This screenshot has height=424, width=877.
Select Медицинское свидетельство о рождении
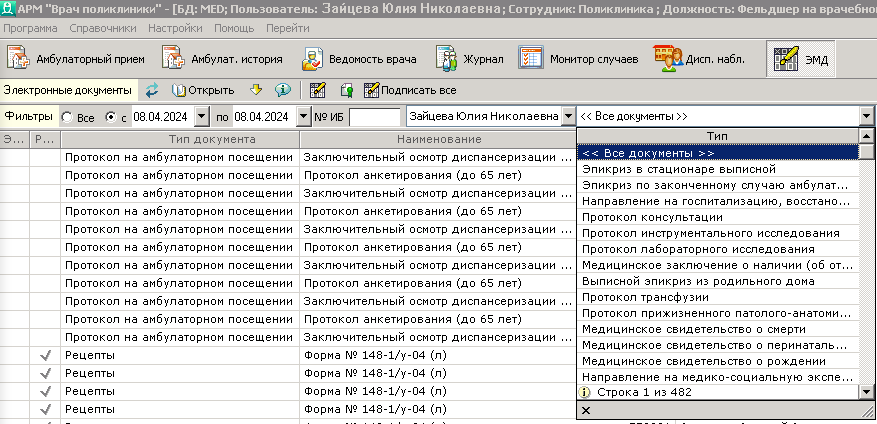click(x=718, y=361)
